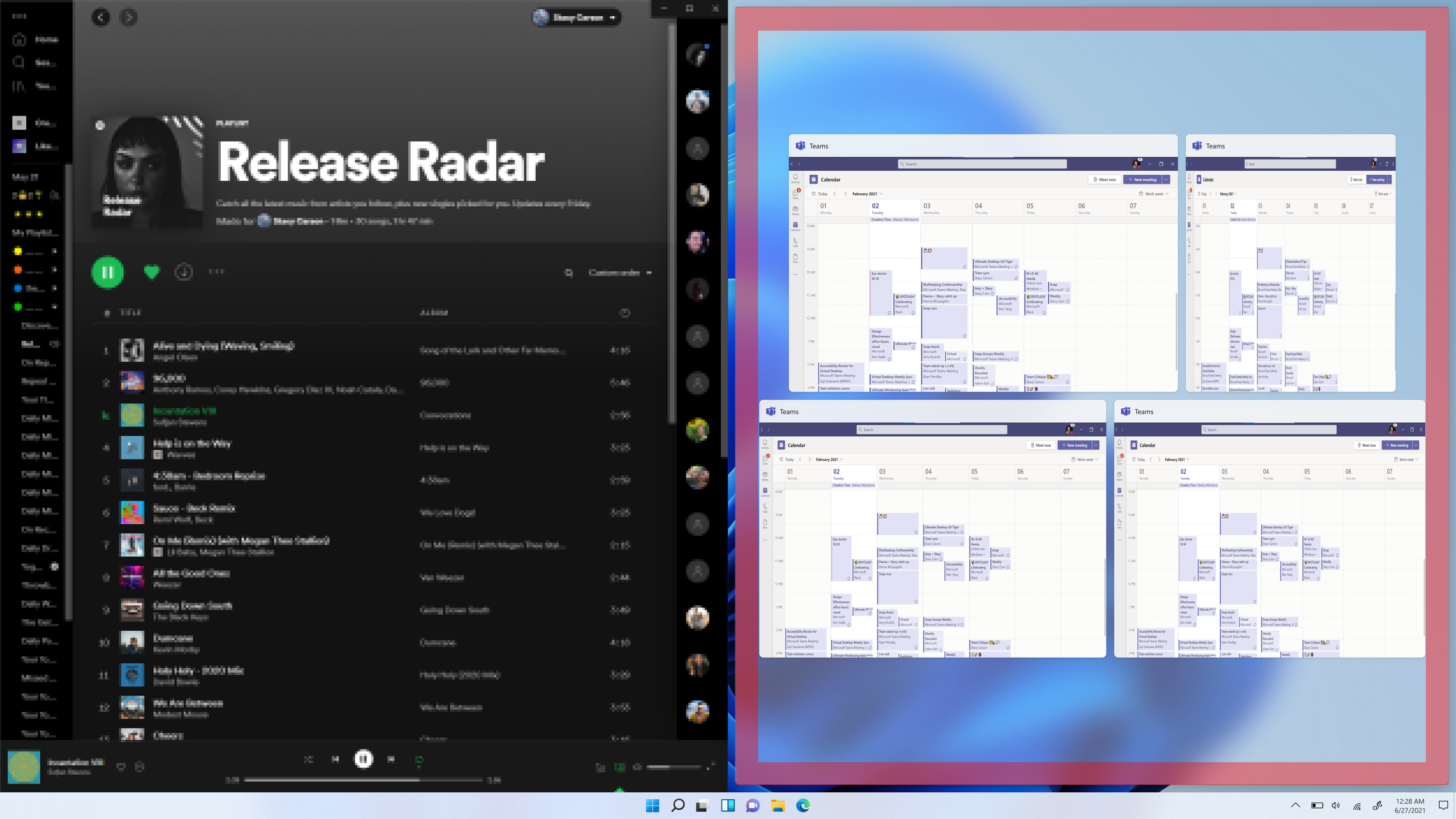
Task: Open Microsoft Edge from the taskbar
Action: [803, 806]
